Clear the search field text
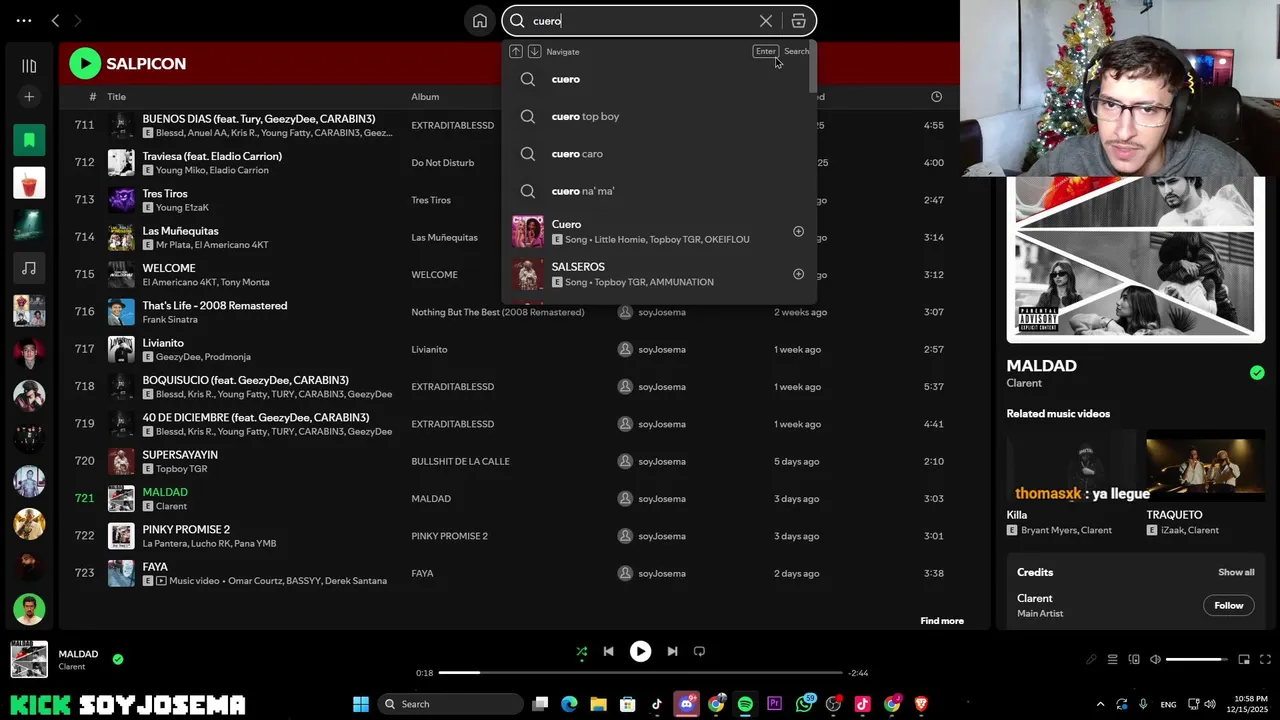1280x720 pixels. point(766,21)
